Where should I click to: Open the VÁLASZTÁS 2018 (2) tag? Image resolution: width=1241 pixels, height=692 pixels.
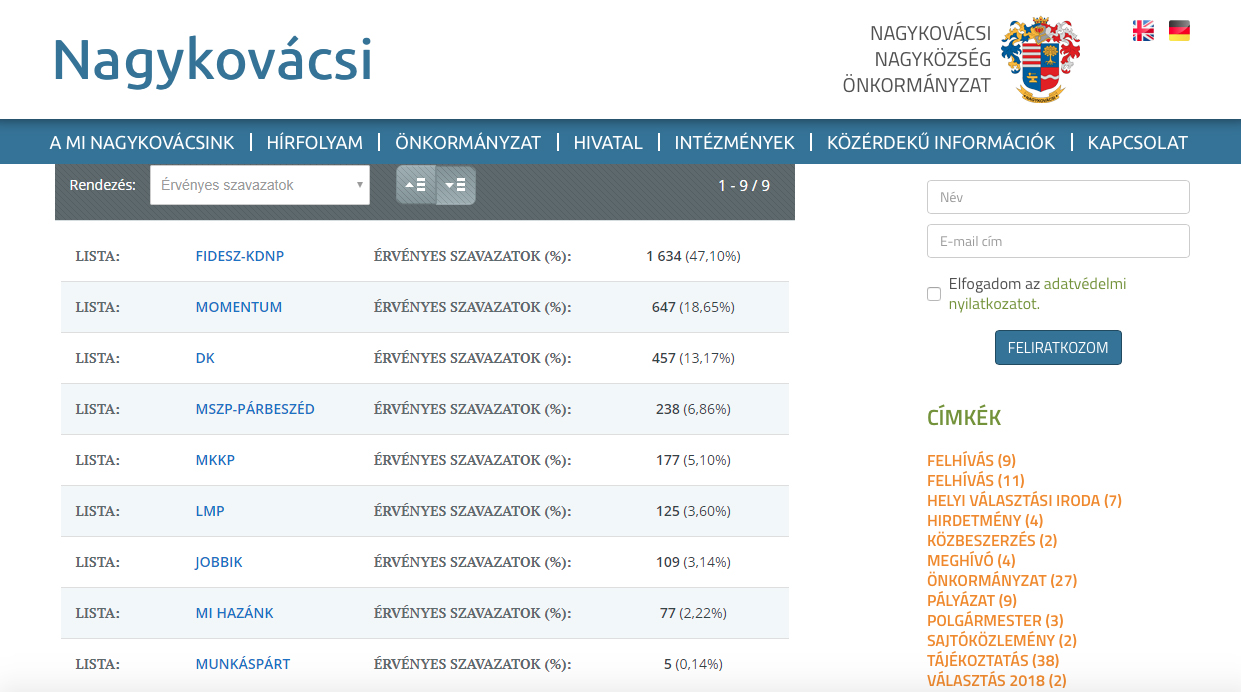pyautogui.click(x=997, y=681)
